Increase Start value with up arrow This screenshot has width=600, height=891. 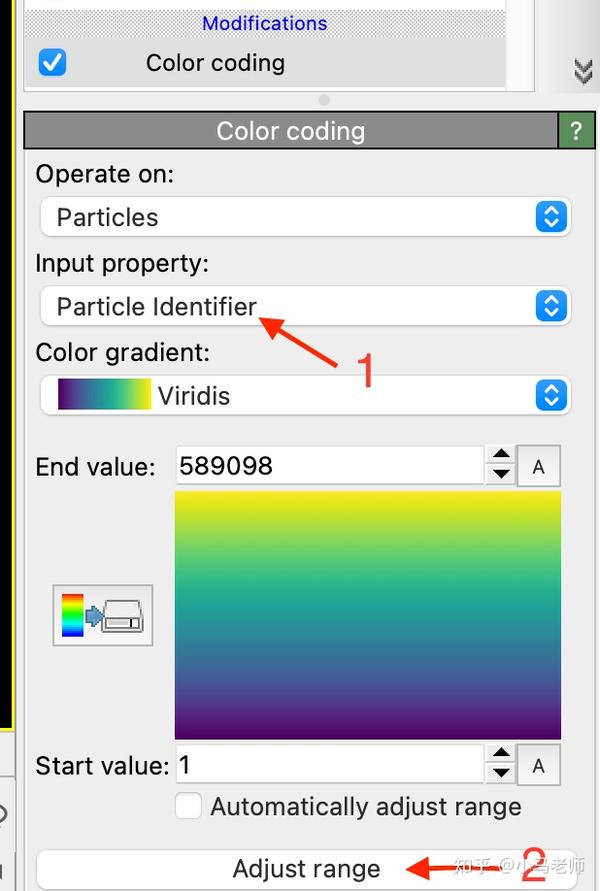coord(501,756)
